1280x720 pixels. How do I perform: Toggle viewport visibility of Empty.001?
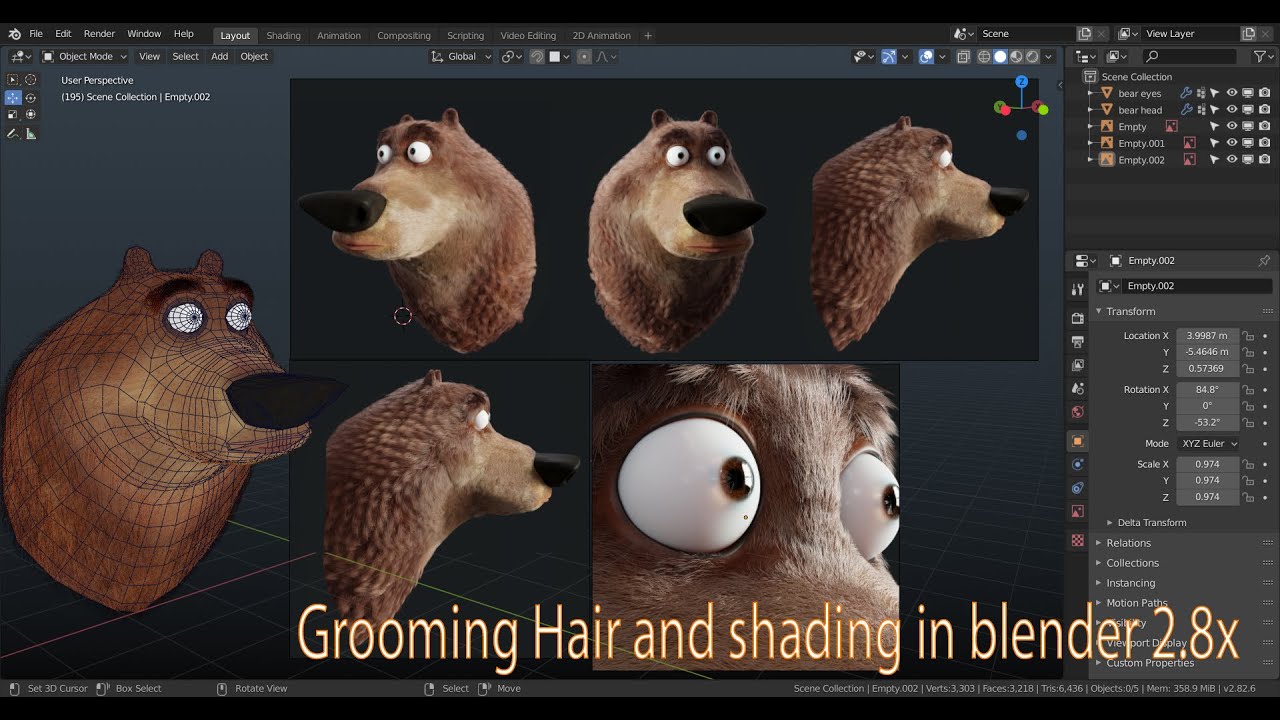[x=1232, y=143]
